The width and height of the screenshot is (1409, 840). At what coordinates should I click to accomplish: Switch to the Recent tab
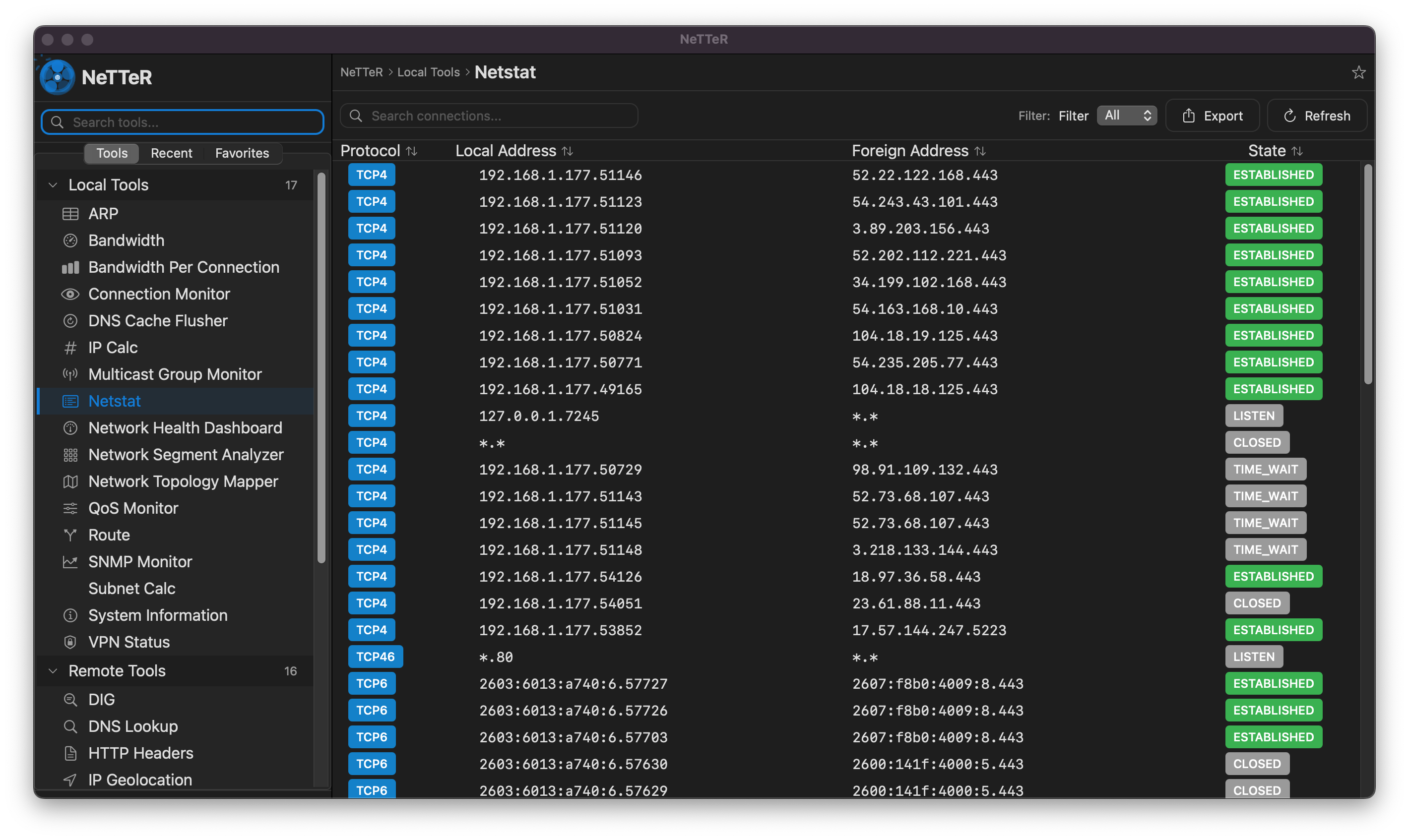click(171, 153)
